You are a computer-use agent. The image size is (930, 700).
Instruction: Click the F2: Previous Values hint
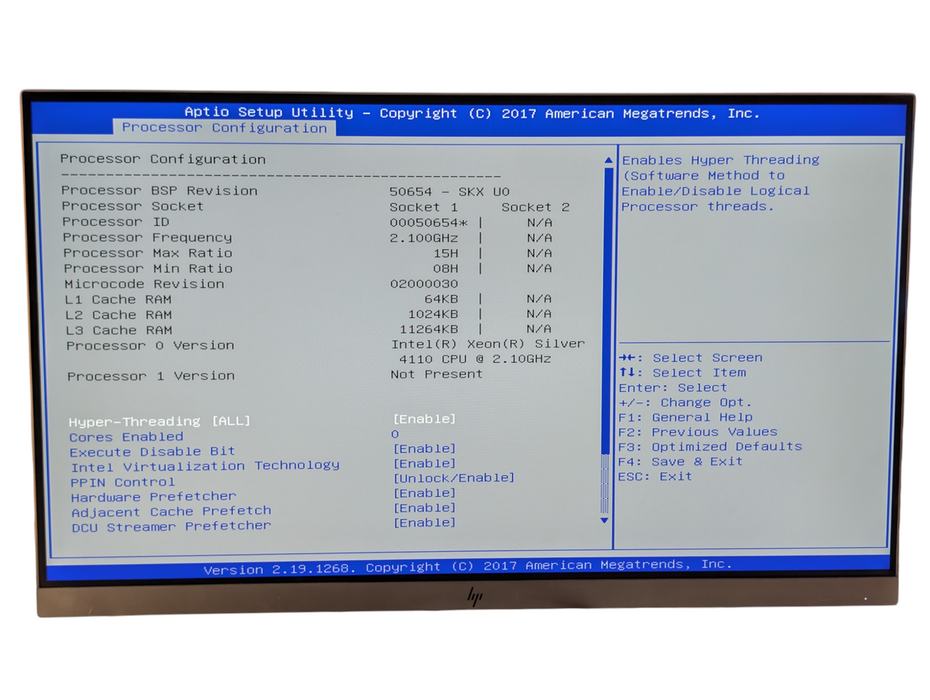(698, 432)
